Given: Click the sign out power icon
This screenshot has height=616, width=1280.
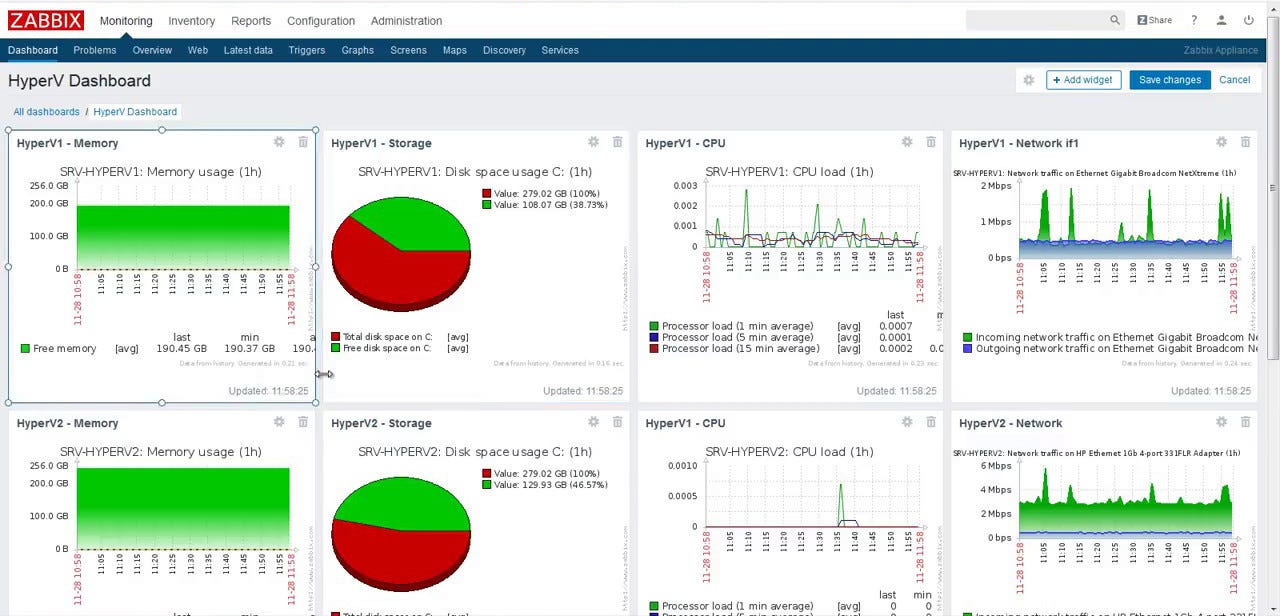Looking at the screenshot, I should [x=1249, y=20].
